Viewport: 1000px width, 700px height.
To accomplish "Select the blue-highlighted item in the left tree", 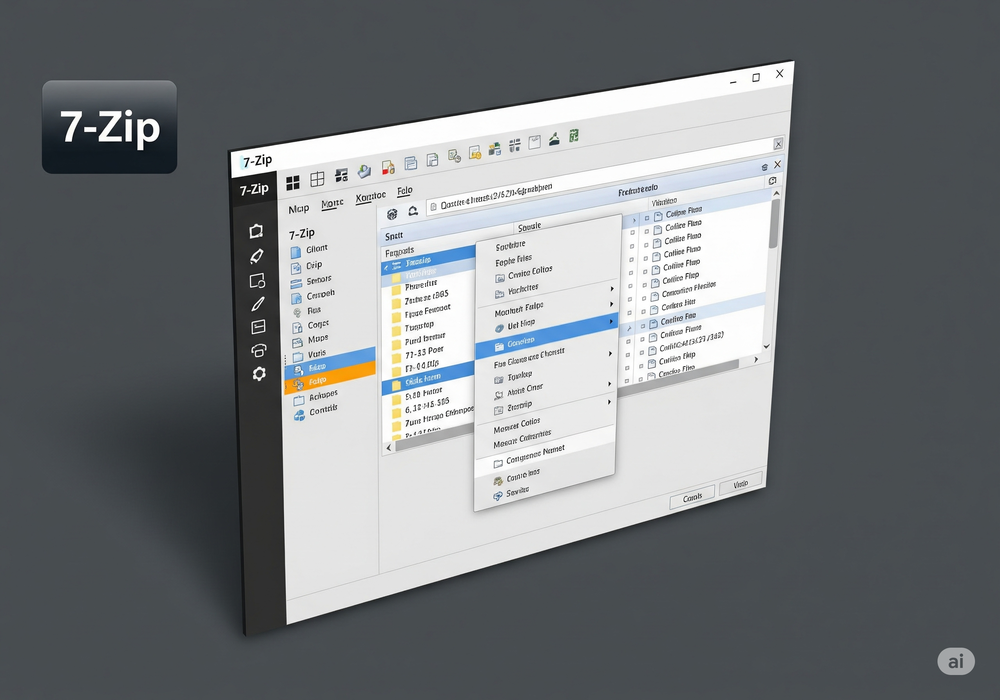I will coord(330,364).
